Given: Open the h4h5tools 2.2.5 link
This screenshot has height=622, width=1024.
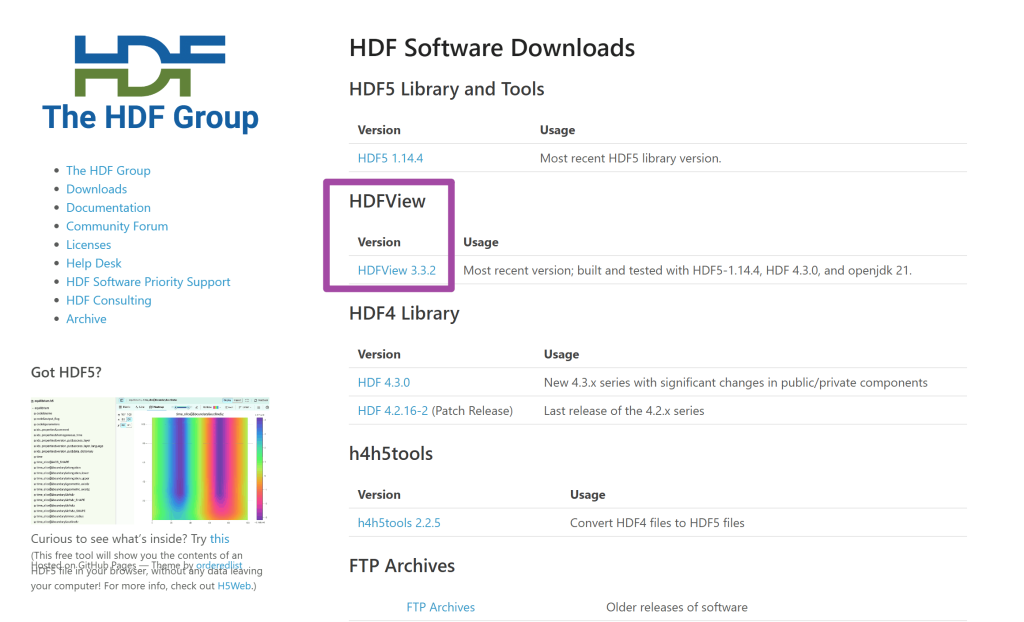Looking at the screenshot, I should (399, 523).
